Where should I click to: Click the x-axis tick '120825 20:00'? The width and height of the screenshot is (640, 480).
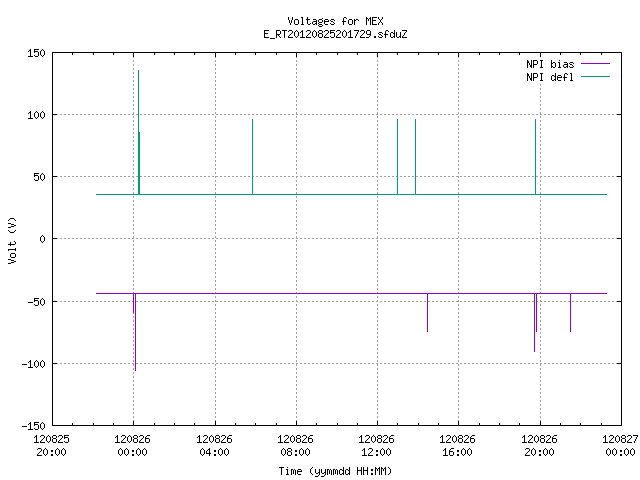51,446
